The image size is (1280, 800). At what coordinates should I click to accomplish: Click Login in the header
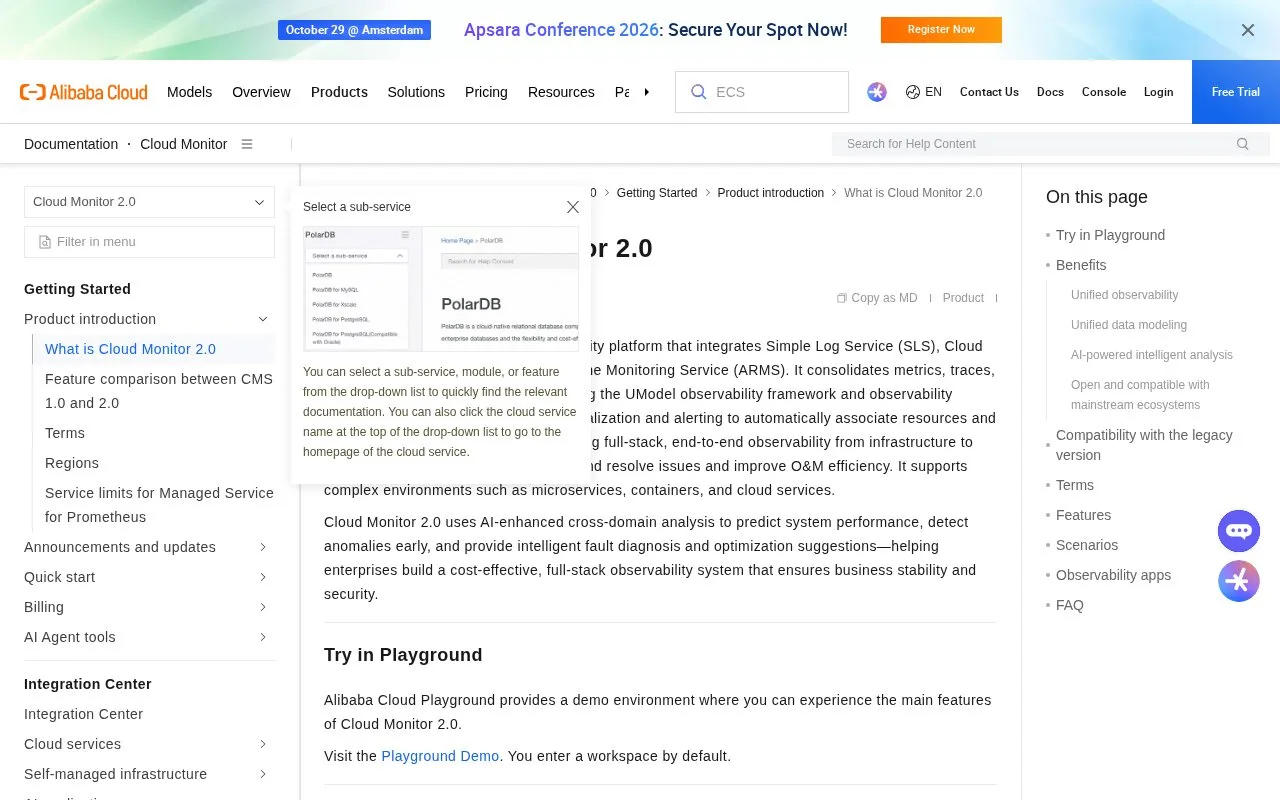pyautogui.click(x=1158, y=92)
